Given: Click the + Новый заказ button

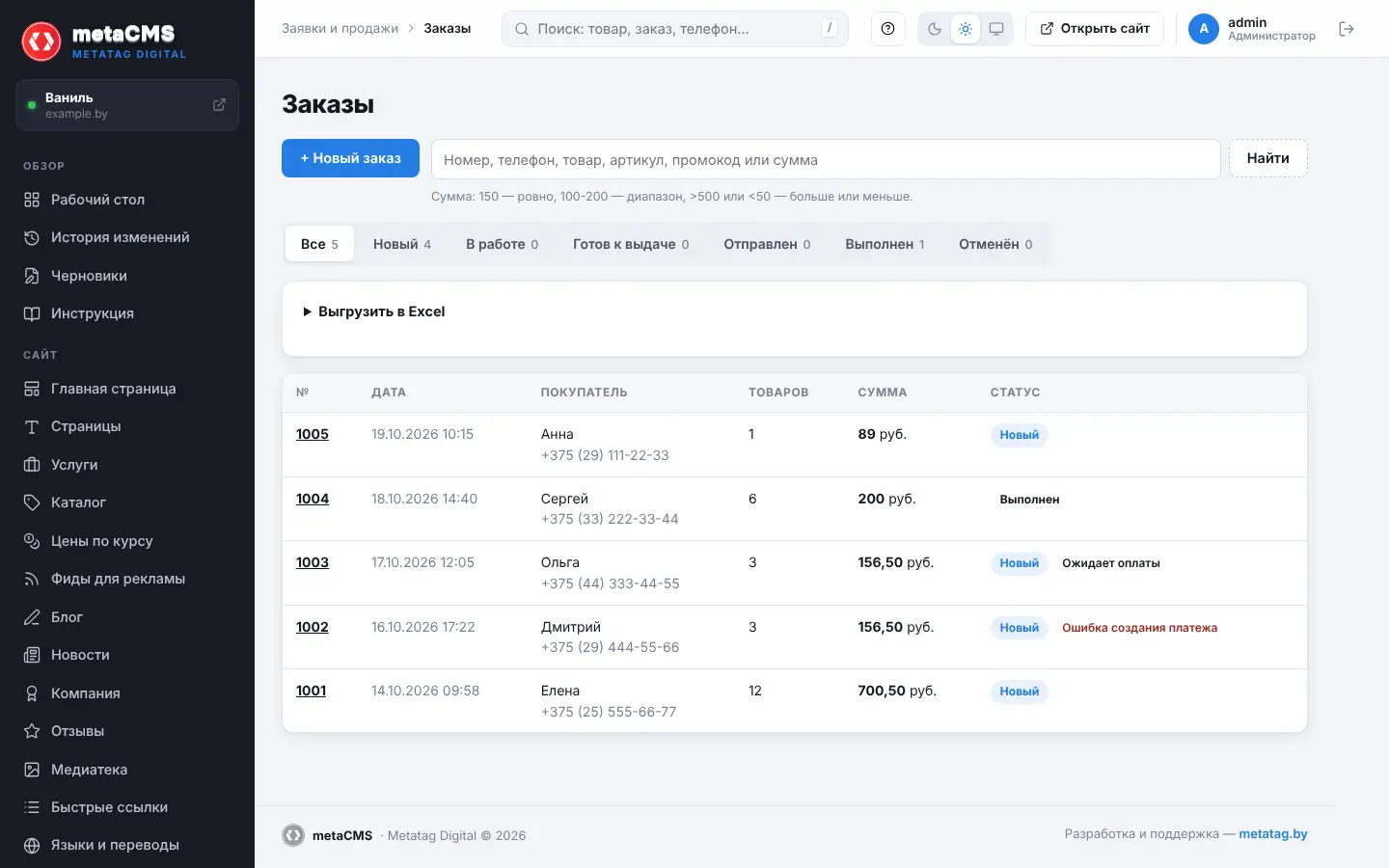Looking at the screenshot, I should 350,158.
